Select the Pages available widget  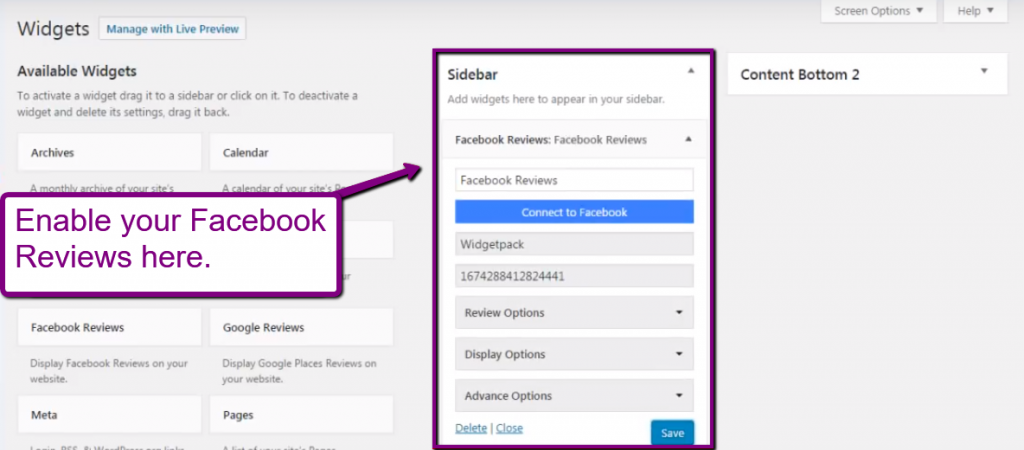click(301, 415)
